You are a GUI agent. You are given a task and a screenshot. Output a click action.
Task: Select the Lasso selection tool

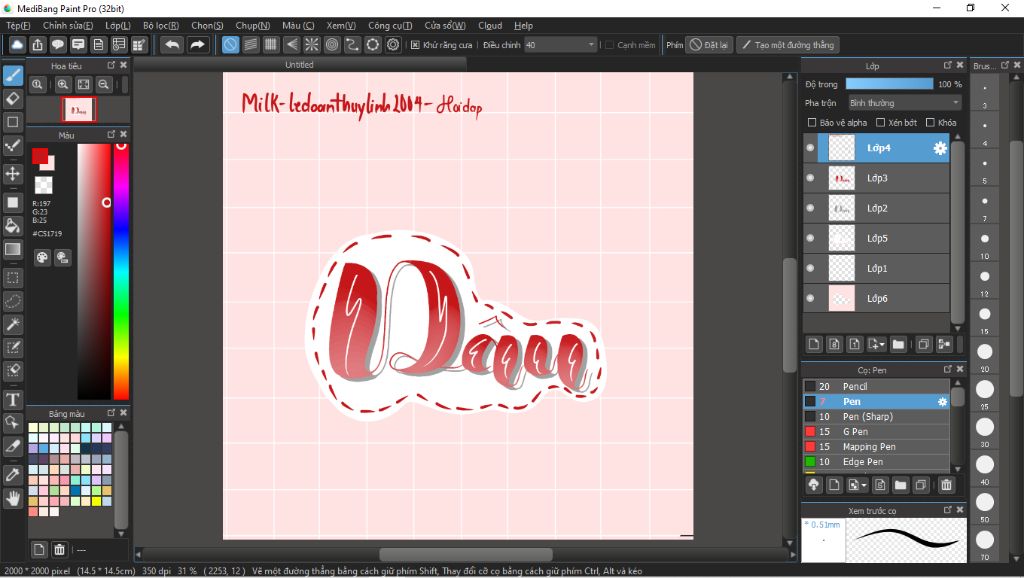coord(12,301)
